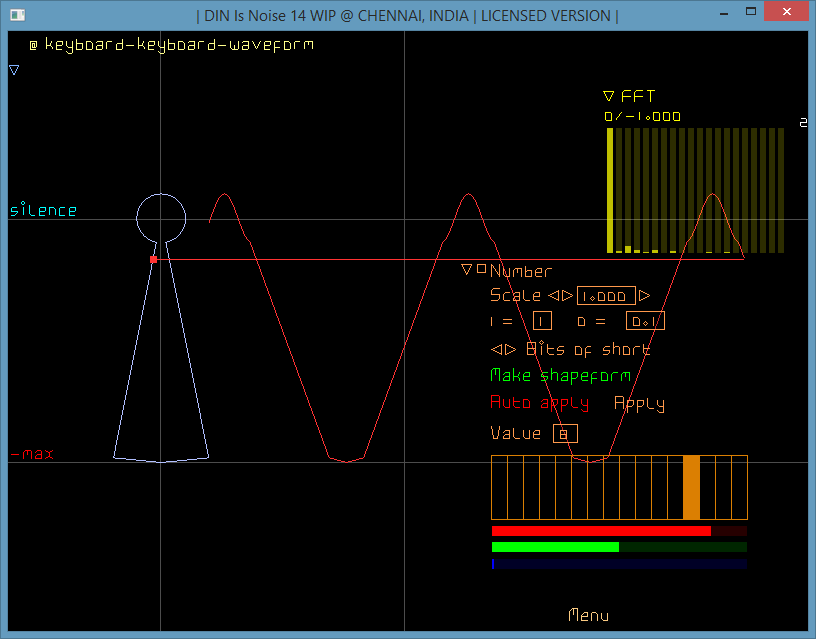Click the DIN Is Noise title bar icon
This screenshot has width=816, height=639.
(x=15, y=13)
